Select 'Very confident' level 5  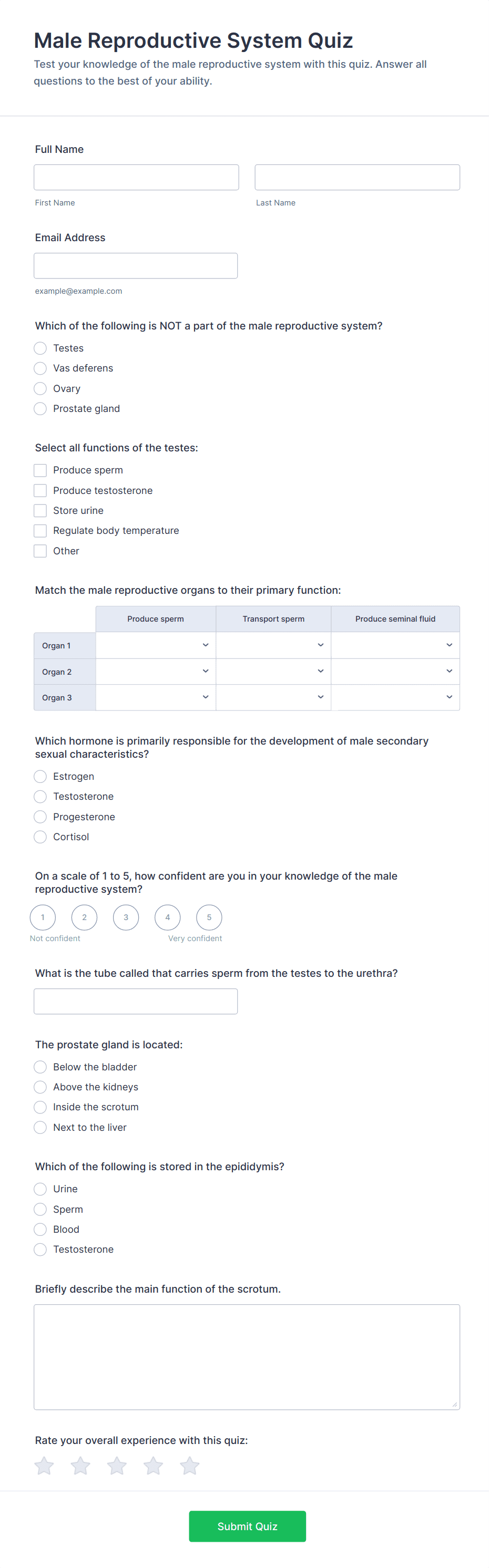208,917
